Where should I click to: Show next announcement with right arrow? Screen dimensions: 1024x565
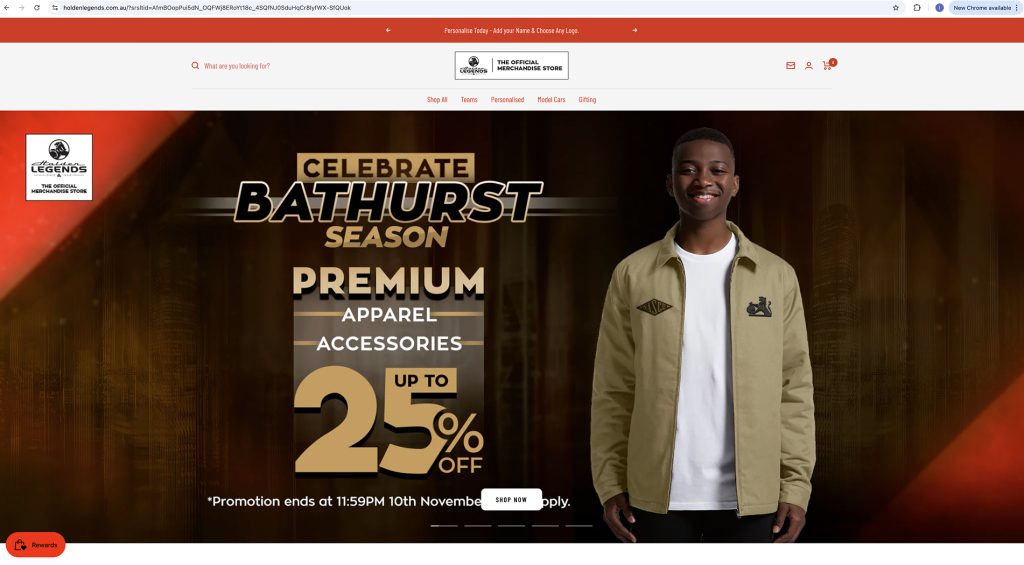[635, 30]
